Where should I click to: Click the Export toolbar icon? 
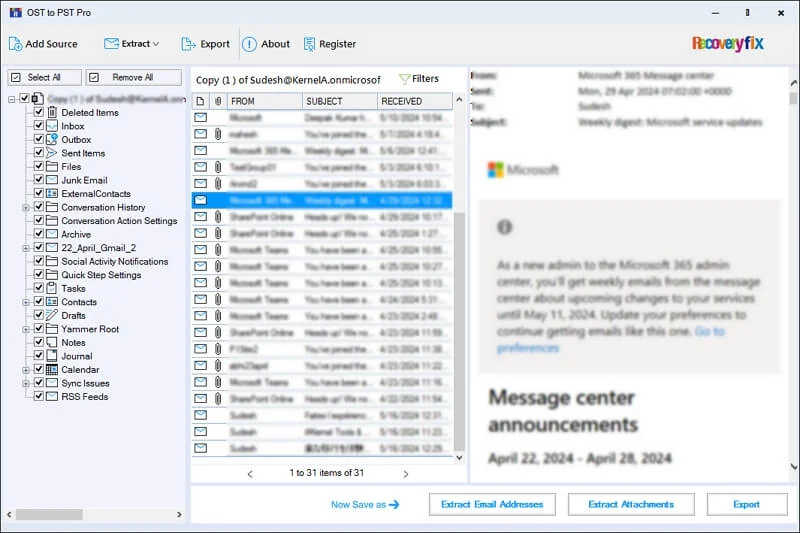point(188,44)
